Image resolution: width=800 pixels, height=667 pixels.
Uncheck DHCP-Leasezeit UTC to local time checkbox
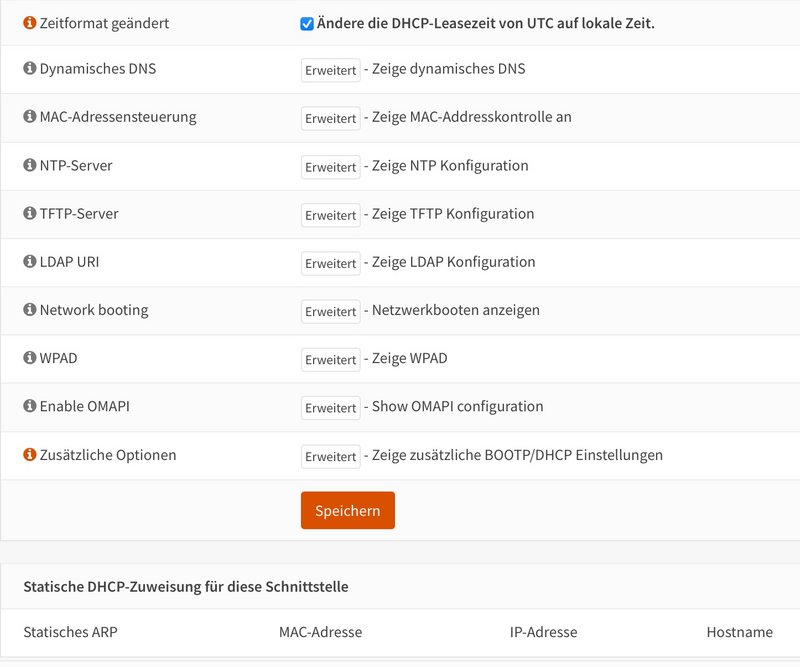pos(307,24)
